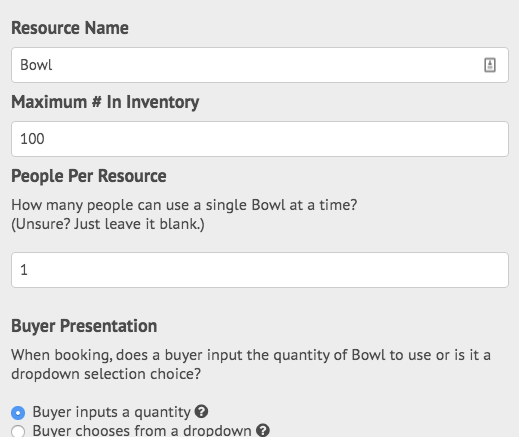The height and width of the screenshot is (437, 519).
Task: Focus the Maximum # In Inventory input field
Action: [260, 139]
